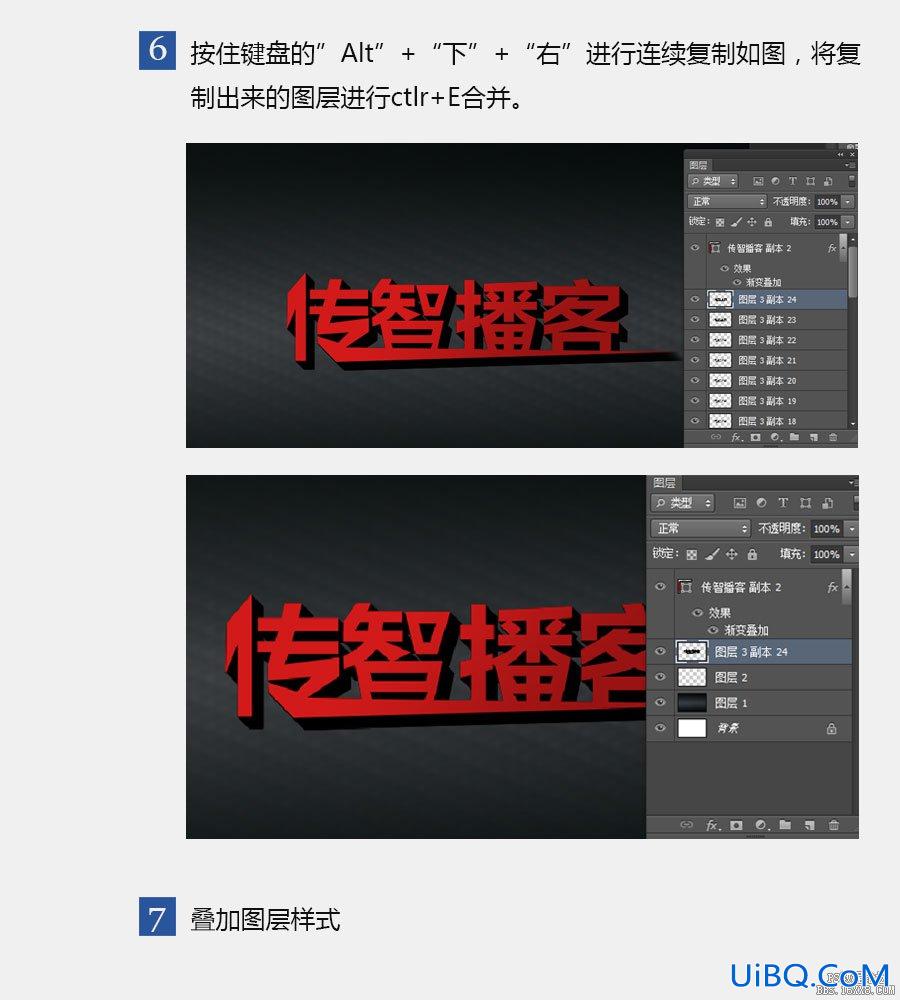This screenshot has height=1000, width=900.
Task: Lock position move icon in upper Layers panel
Action: click(x=751, y=222)
